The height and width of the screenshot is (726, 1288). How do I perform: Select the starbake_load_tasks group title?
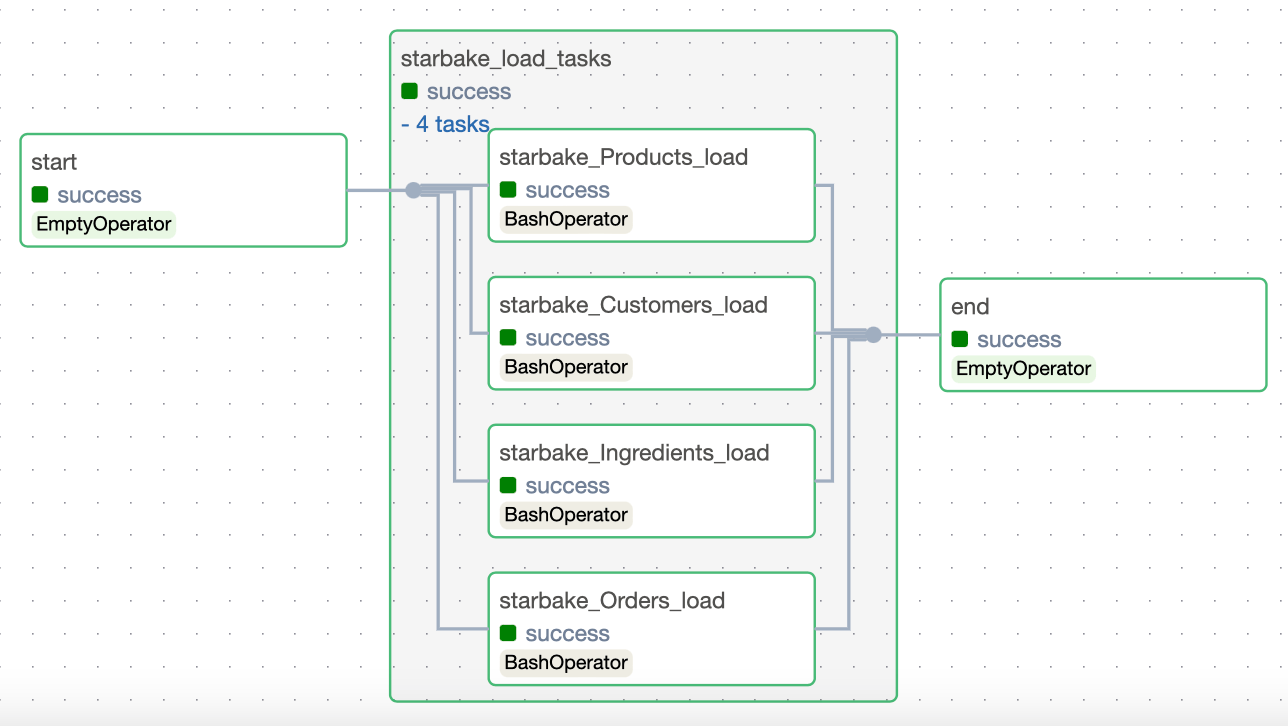coord(505,59)
